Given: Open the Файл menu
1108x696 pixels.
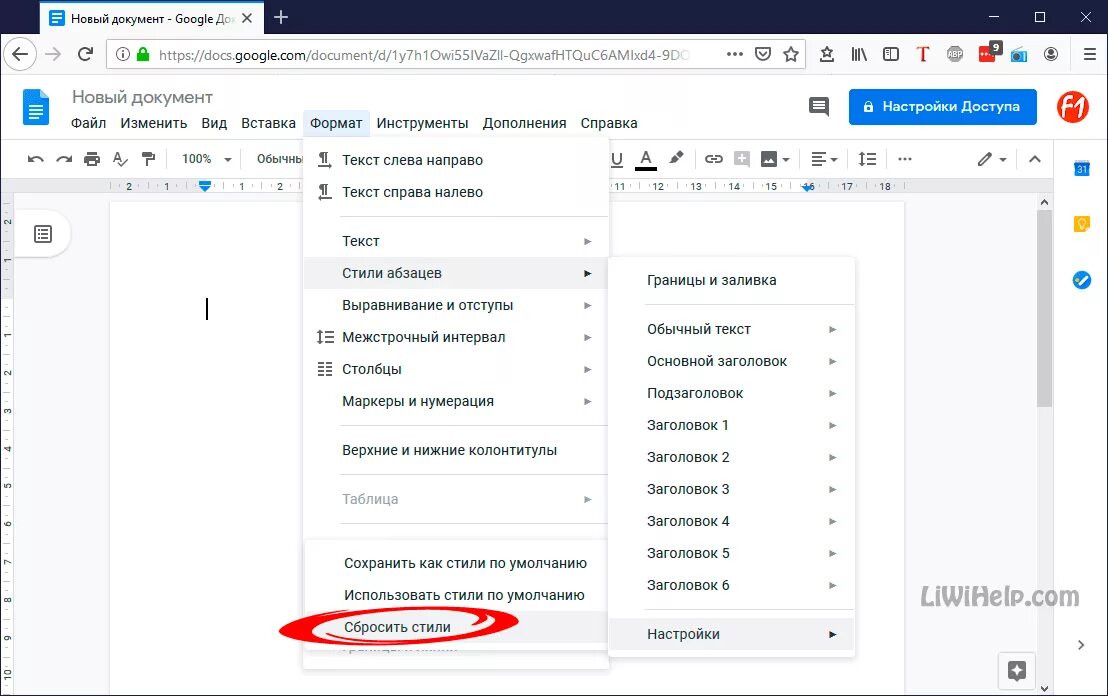Looking at the screenshot, I should [88, 123].
